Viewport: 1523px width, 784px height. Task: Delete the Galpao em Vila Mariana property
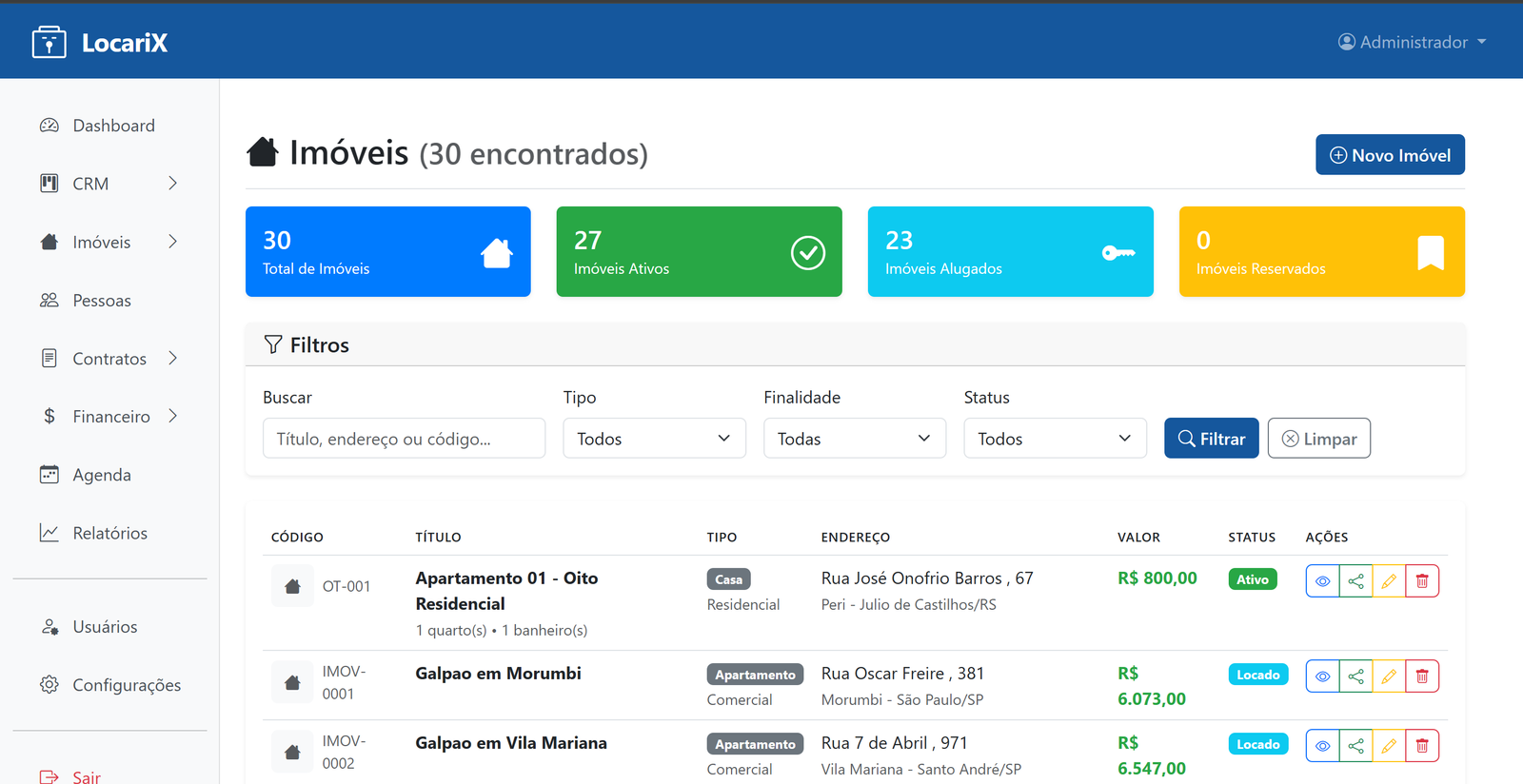pos(1422,746)
